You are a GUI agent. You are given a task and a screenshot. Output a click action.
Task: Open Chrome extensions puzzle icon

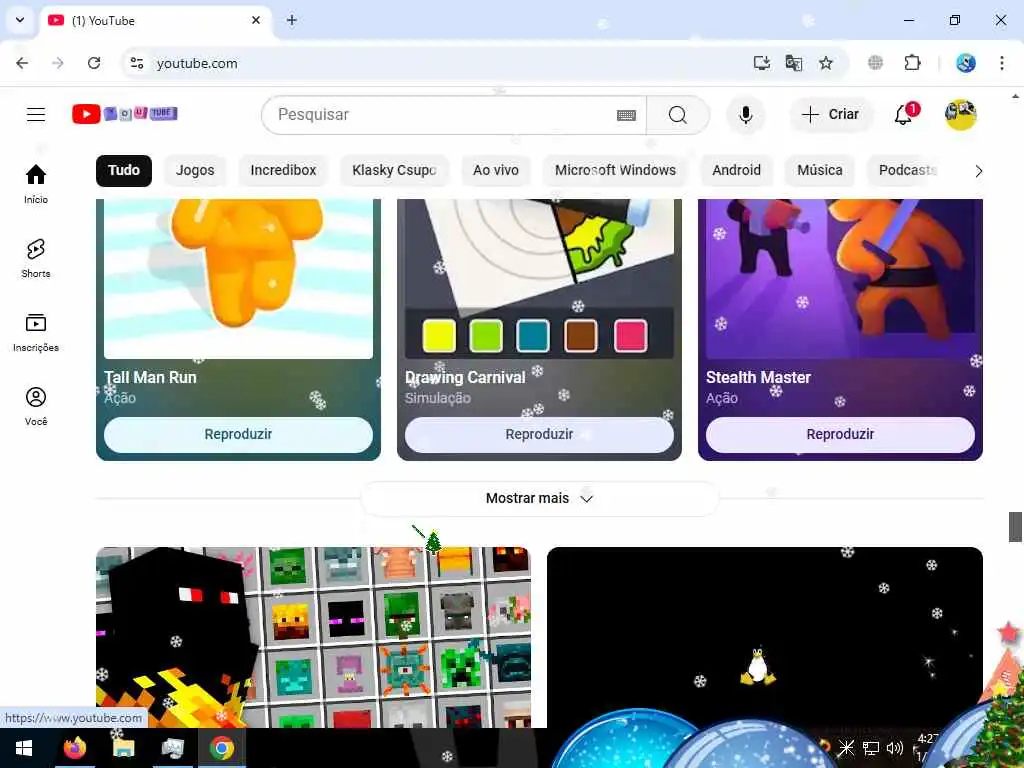point(912,63)
